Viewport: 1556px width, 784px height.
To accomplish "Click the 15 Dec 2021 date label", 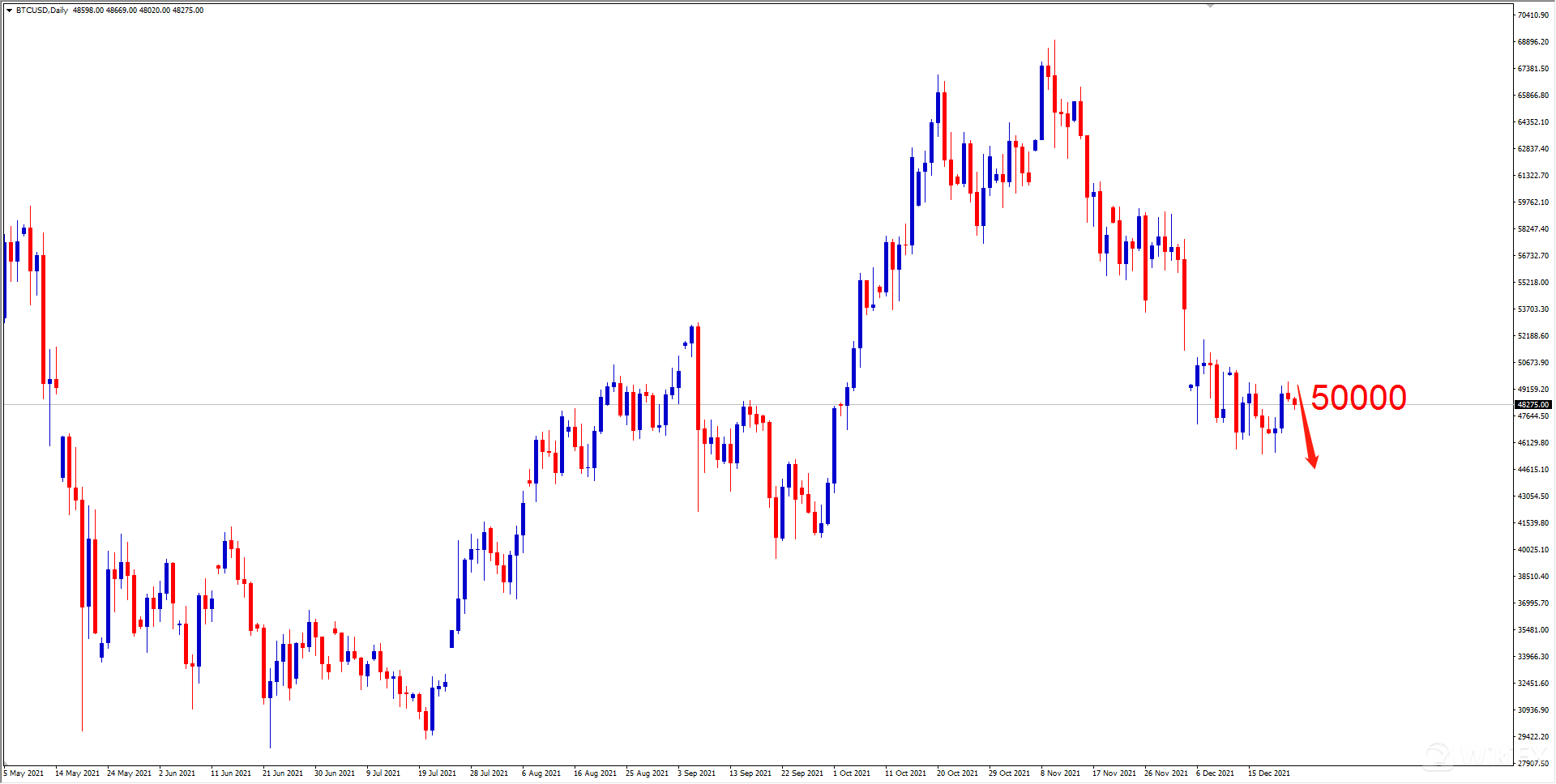I will tap(1268, 773).
